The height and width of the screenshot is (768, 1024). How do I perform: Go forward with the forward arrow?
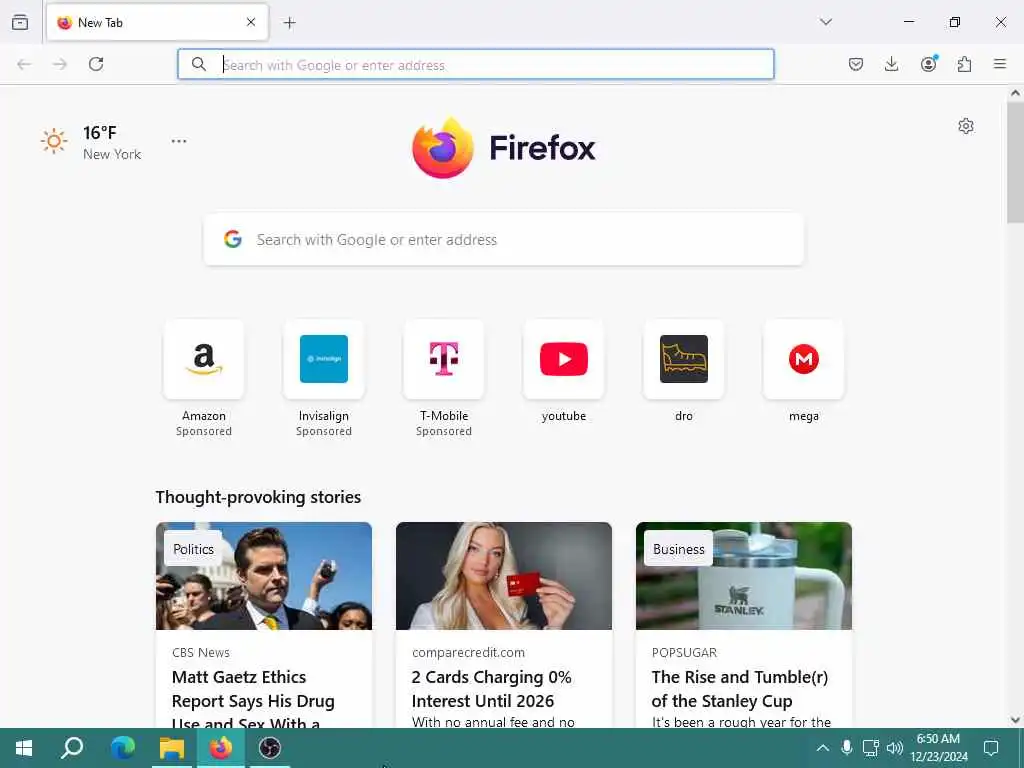click(60, 64)
